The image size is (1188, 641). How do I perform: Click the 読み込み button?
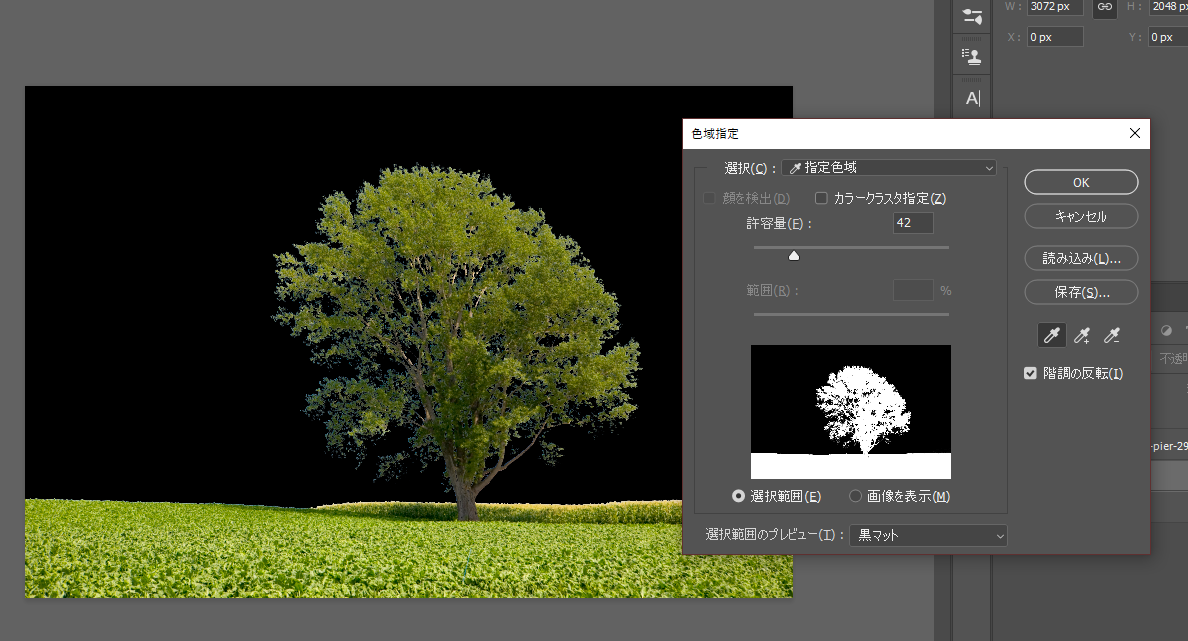pyautogui.click(x=1081, y=258)
